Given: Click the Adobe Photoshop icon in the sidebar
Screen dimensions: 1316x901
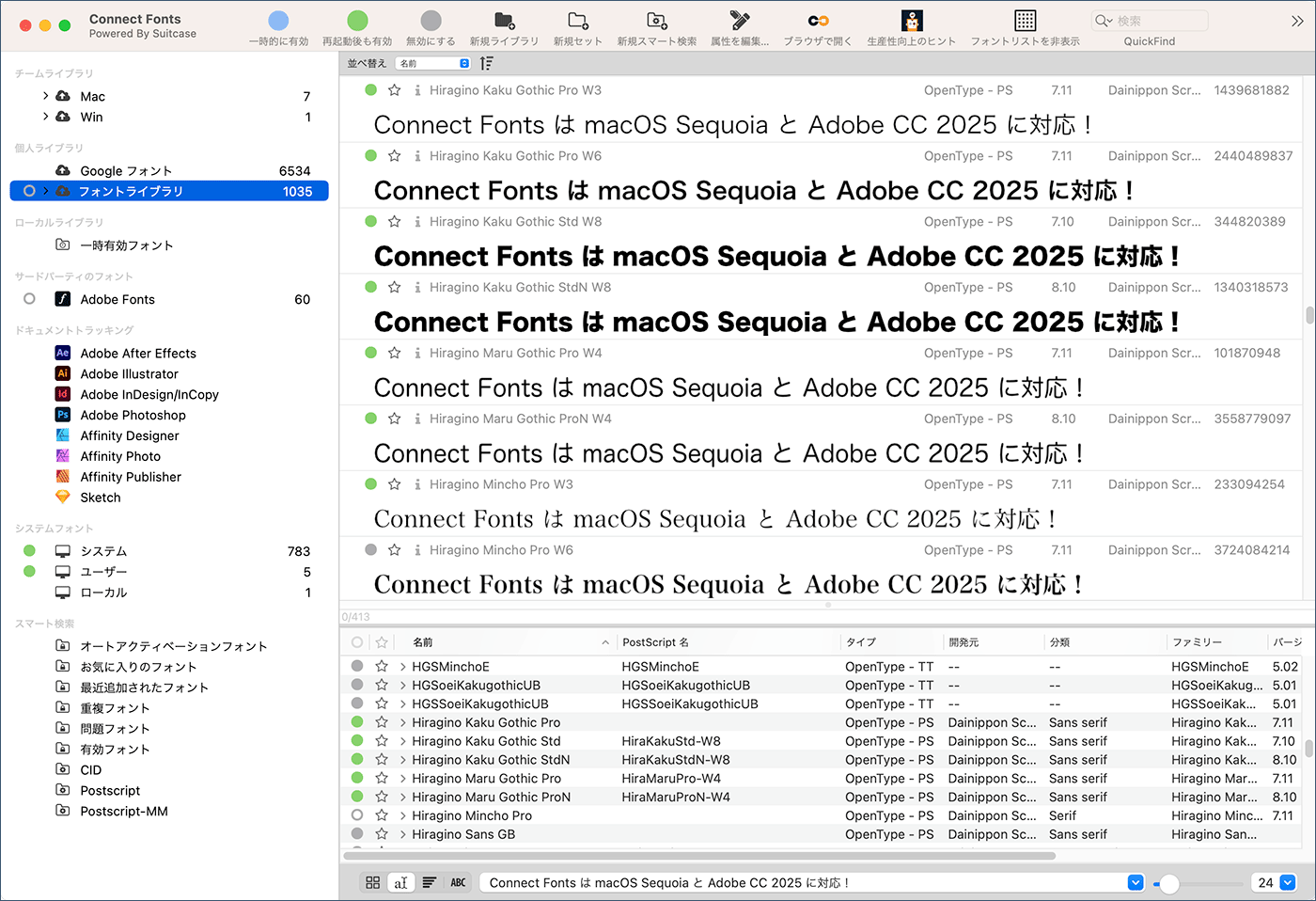Looking at the screenshot, I should (63, 415).
